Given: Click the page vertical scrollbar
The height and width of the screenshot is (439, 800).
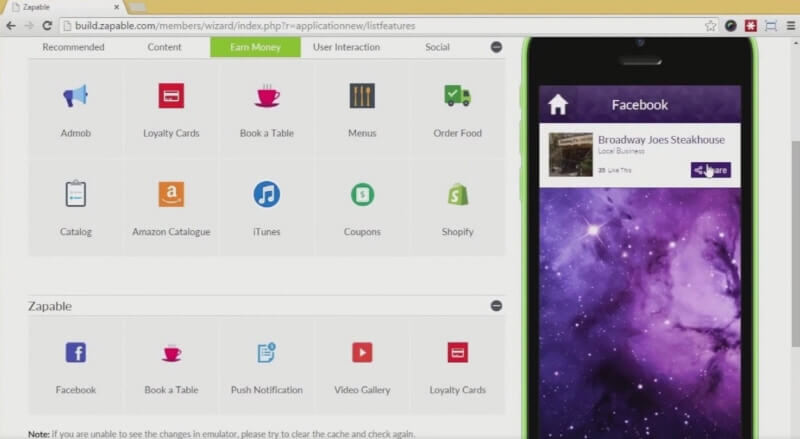Looking at the screenshot, I should [795, 243].
